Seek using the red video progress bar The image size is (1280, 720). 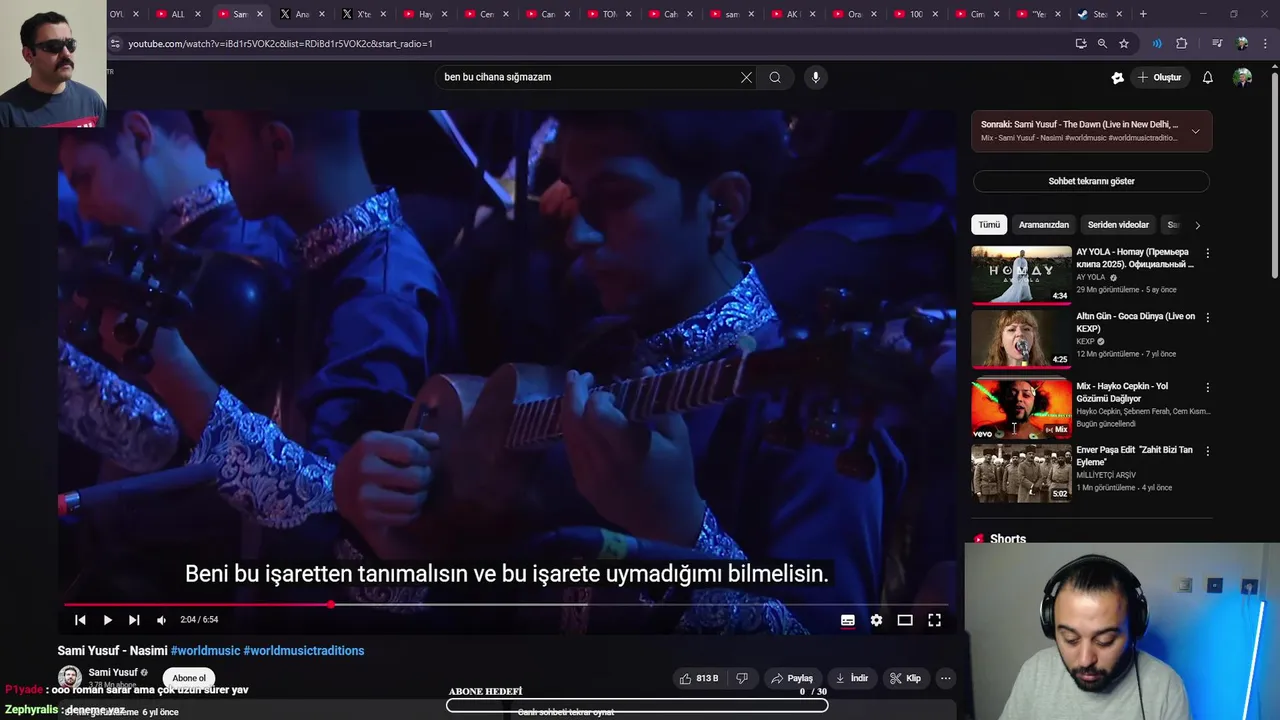coord(505,604)
